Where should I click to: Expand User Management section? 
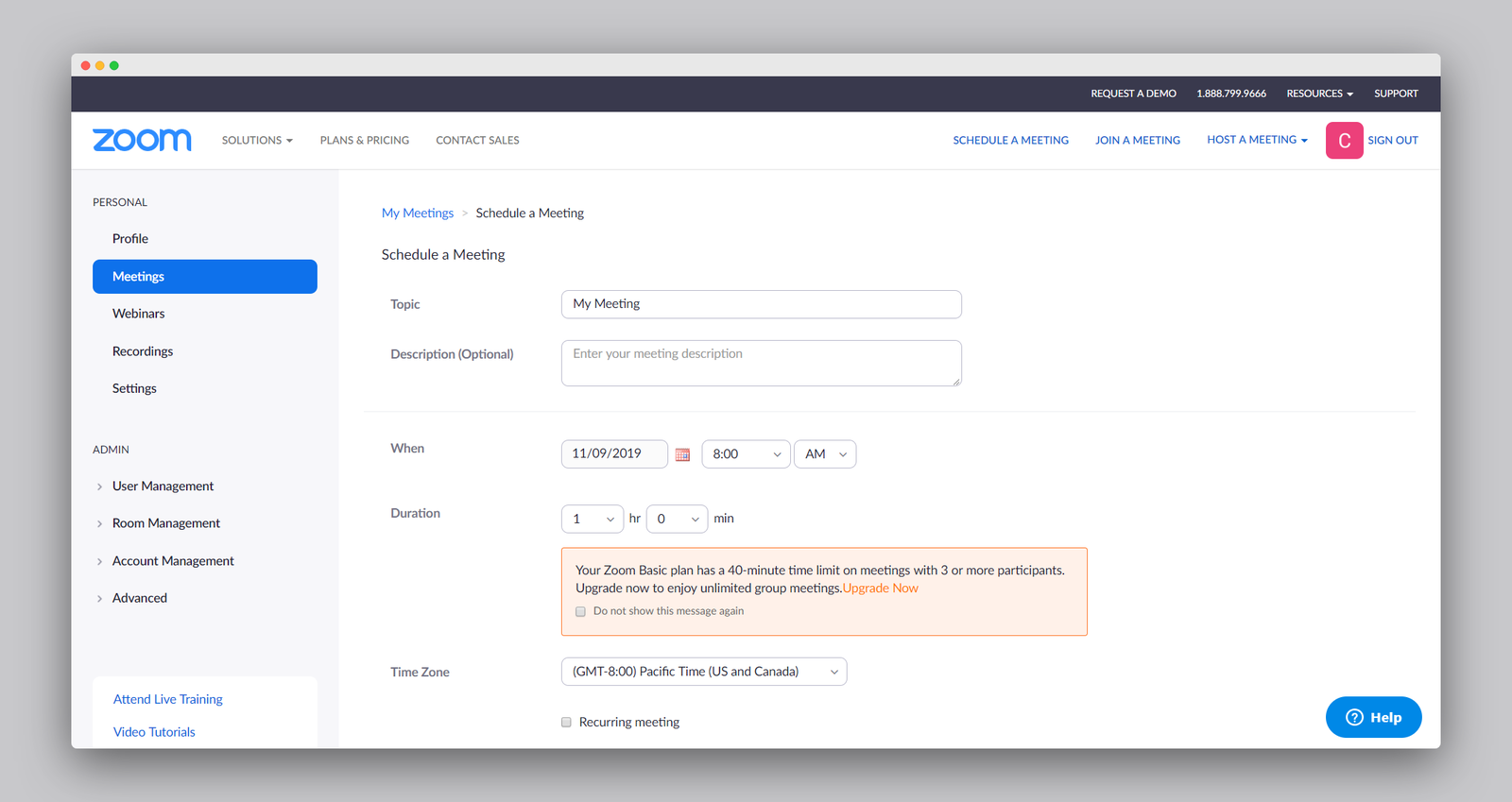pos(163,486)
